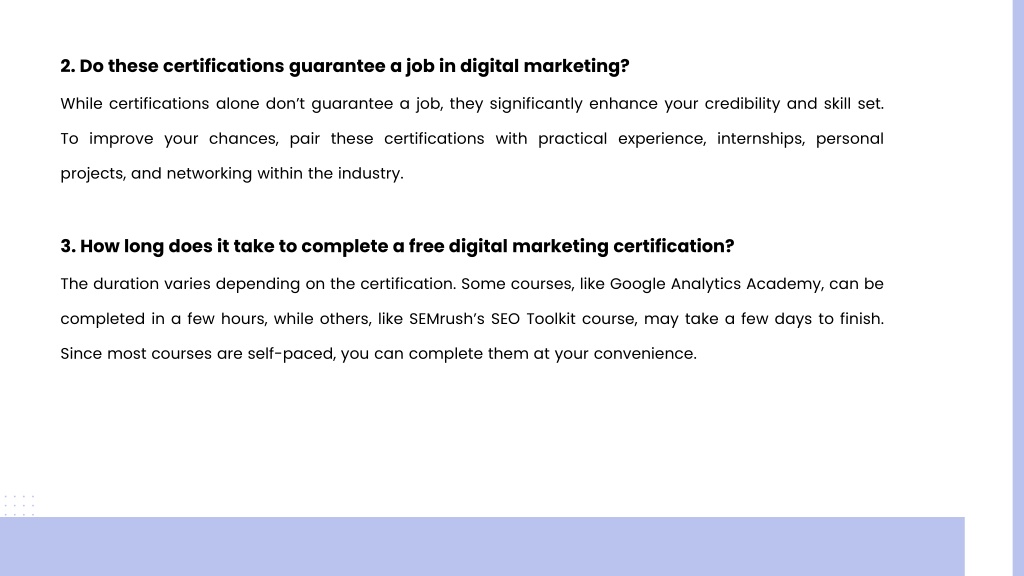Click the word 'credibility' in the first paragraph
Image resolution: width=1024 pixels, height=576 pixels.
coord(742,104)
